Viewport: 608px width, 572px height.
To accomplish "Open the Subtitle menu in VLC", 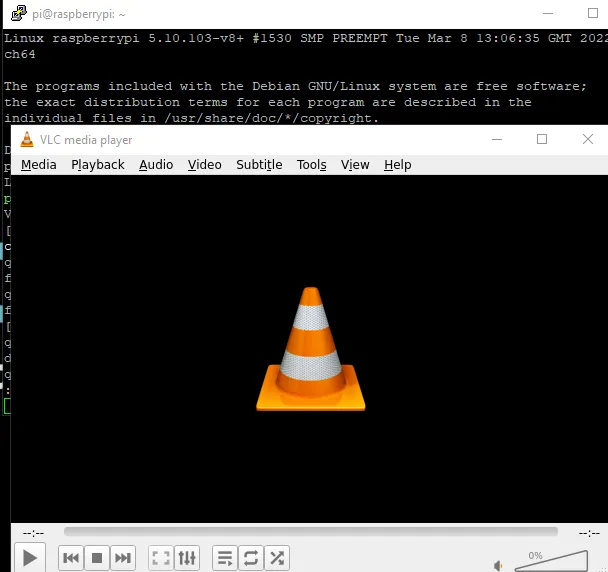I will pos(259,165).
